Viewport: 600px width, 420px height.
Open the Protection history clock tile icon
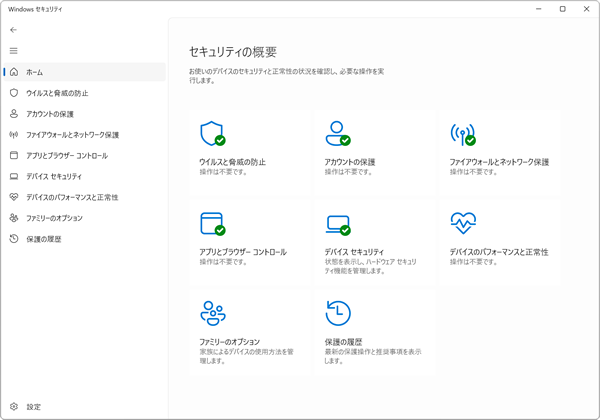click(336, 312)
